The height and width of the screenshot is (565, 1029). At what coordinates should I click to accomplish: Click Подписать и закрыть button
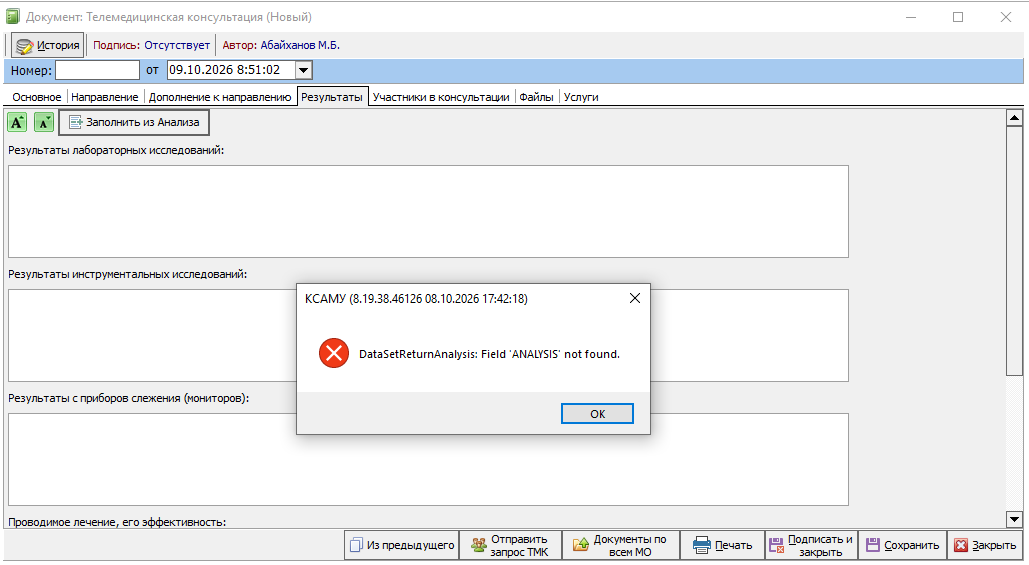pyautogui.click(x=811, y=545)
